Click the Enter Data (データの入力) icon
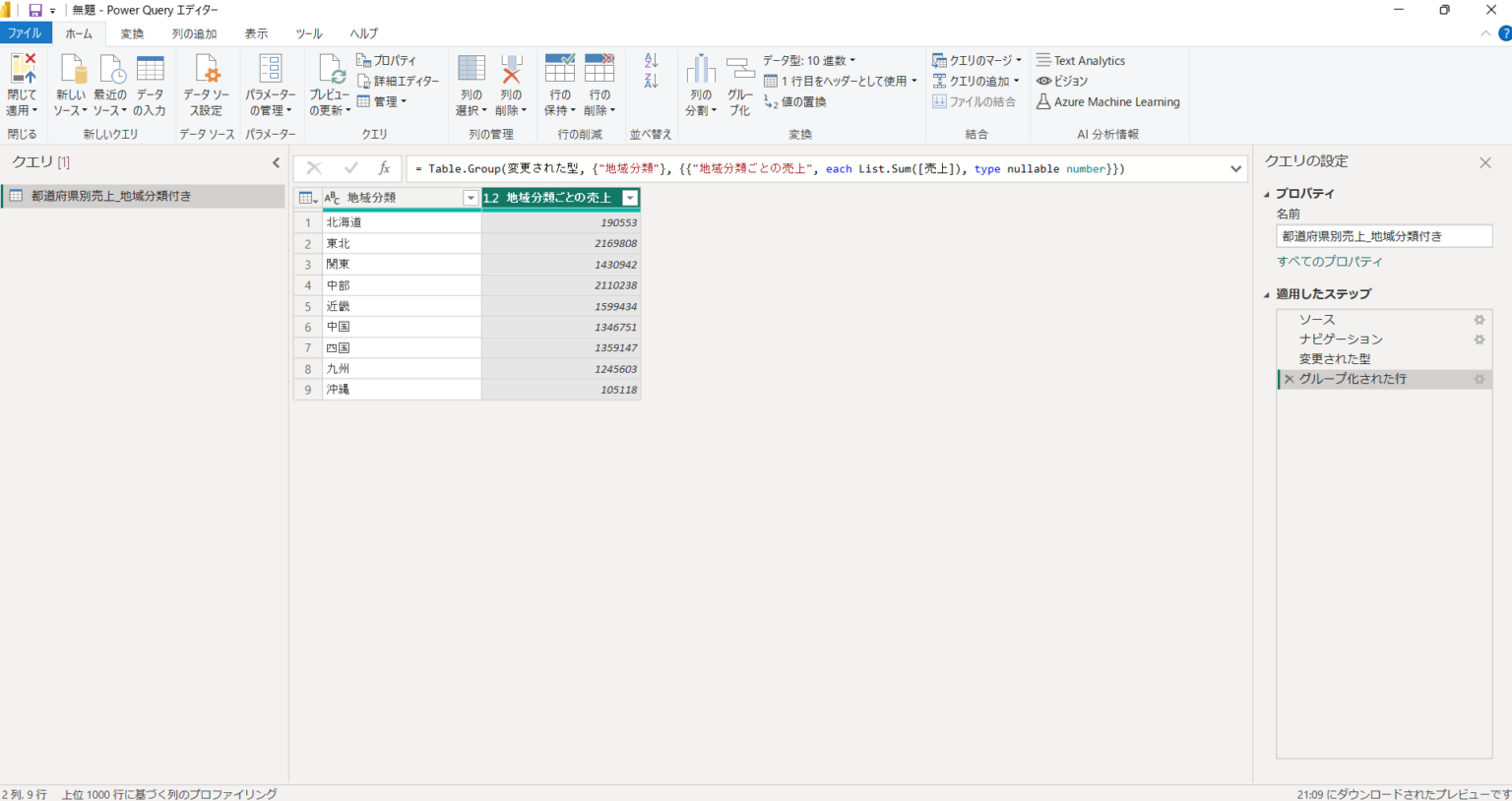 coord(150,70)
